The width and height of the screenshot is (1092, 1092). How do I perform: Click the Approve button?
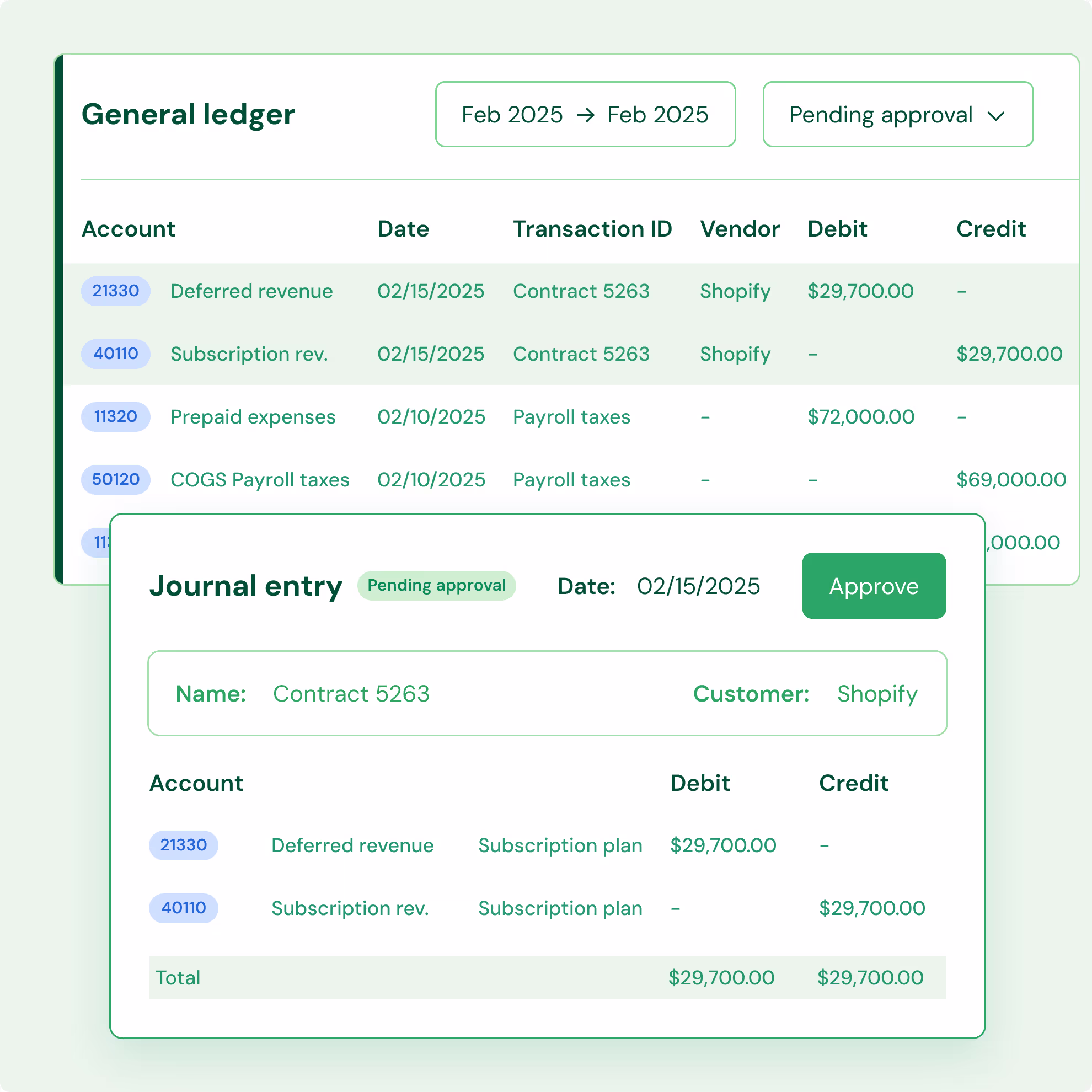click(873, 586)
